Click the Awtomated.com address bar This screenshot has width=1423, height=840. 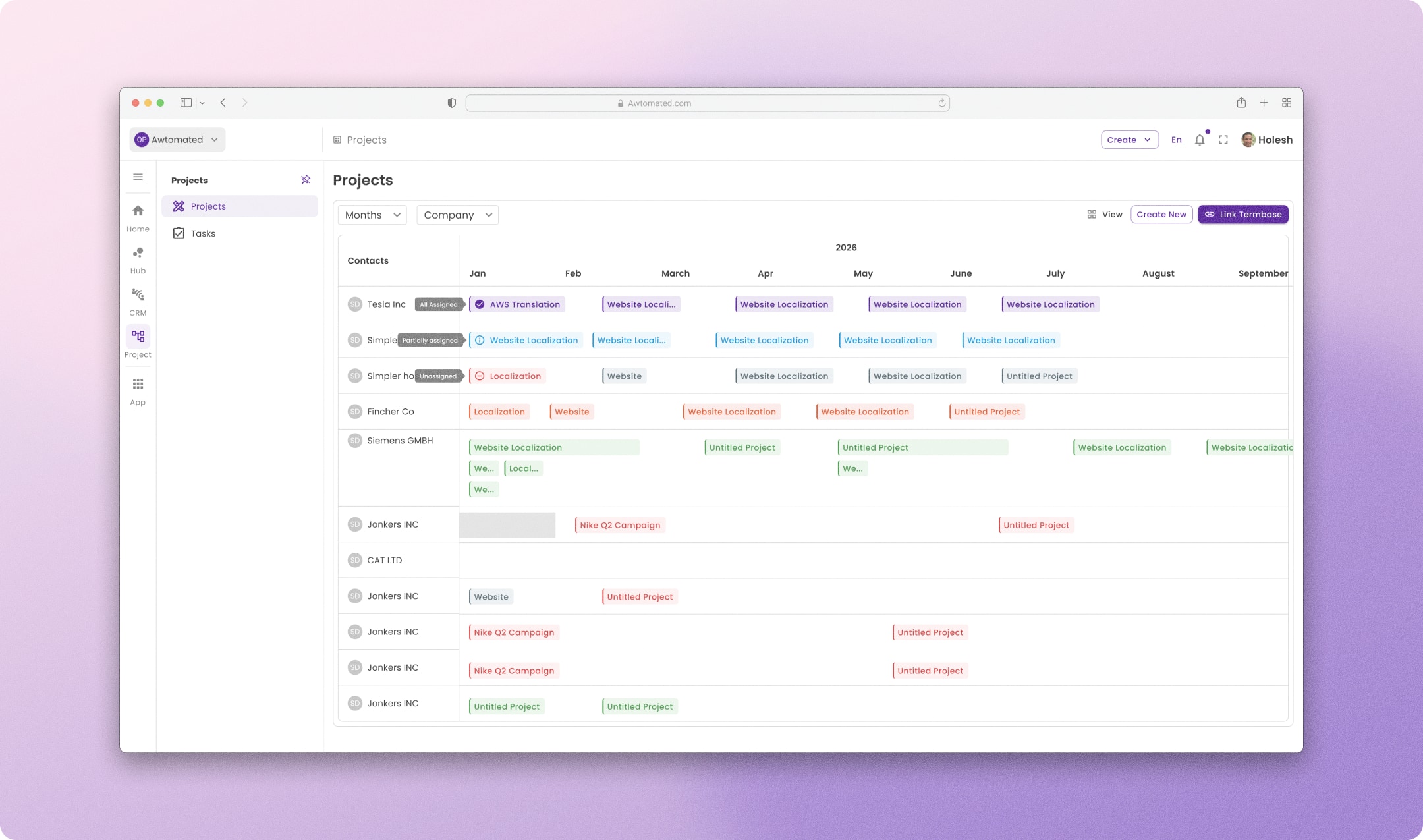(708, 103)
